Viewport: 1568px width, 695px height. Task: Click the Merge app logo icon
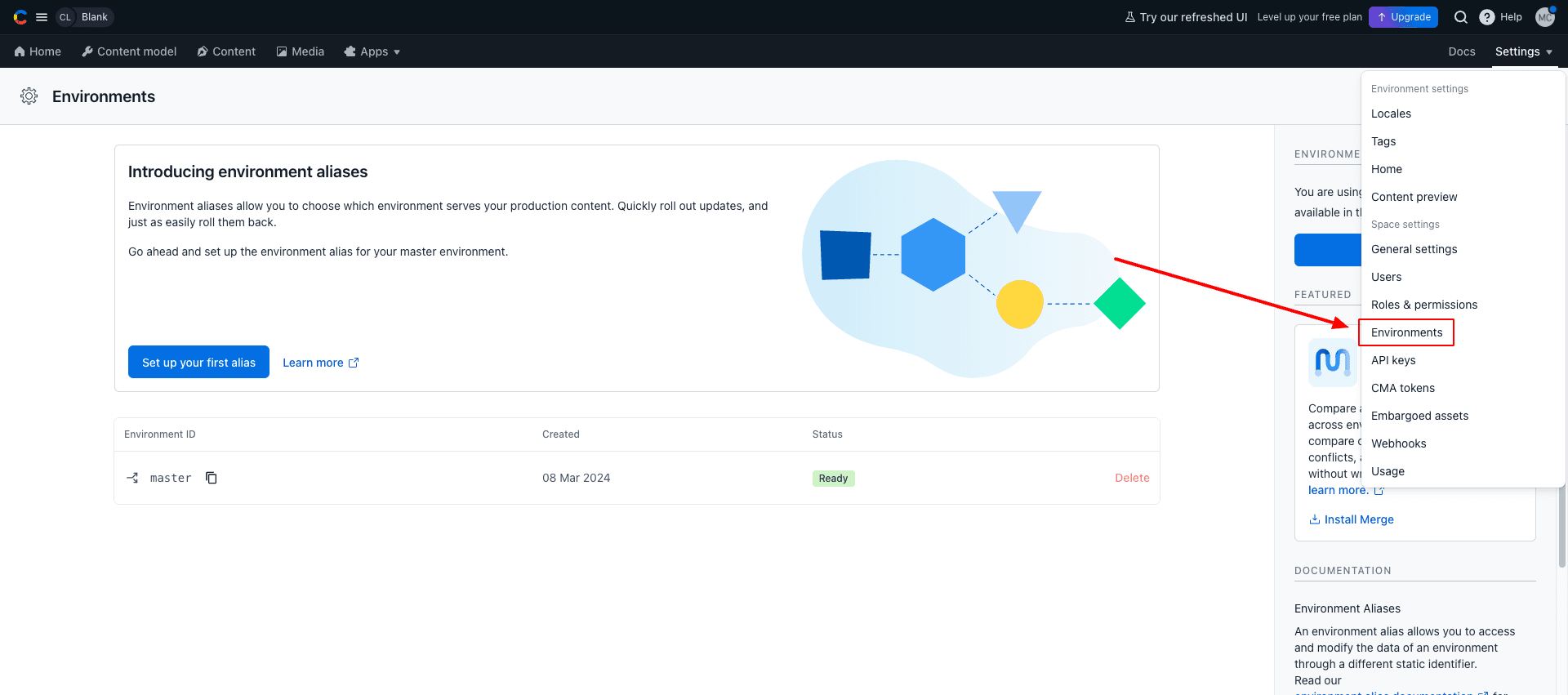click(1332, 362)
